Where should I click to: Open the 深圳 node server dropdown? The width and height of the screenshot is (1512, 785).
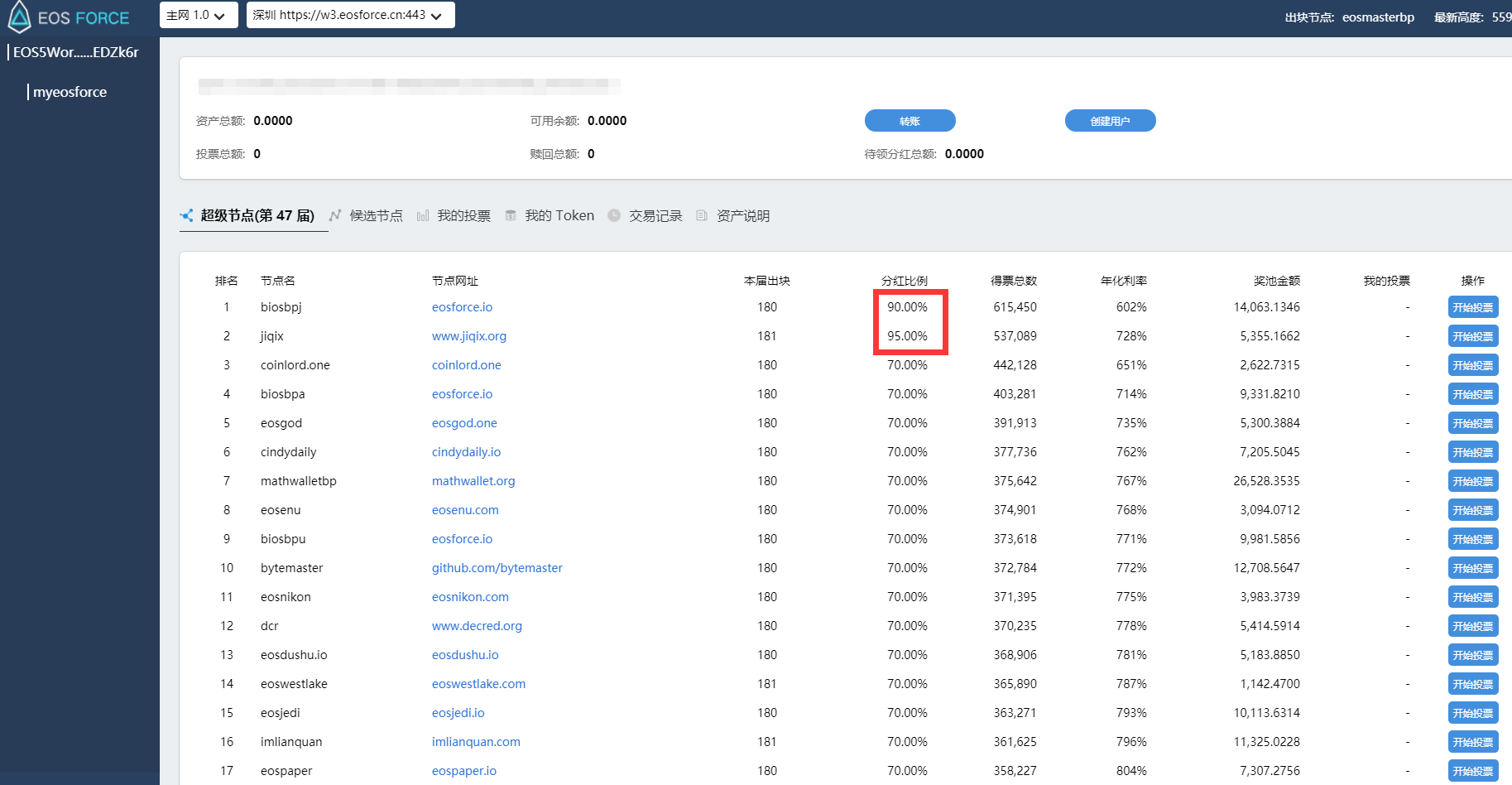click(351, 15)
